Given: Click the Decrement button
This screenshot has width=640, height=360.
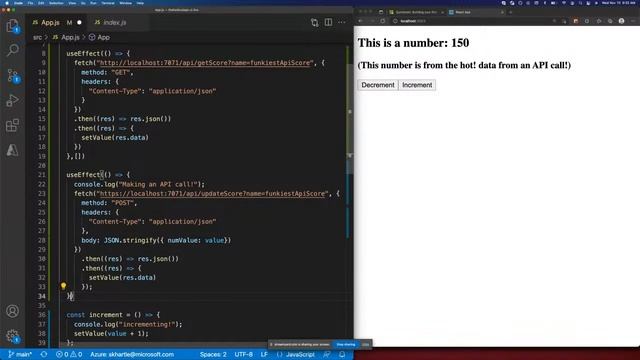Looking at the screenshot, I should coord(378,85).
